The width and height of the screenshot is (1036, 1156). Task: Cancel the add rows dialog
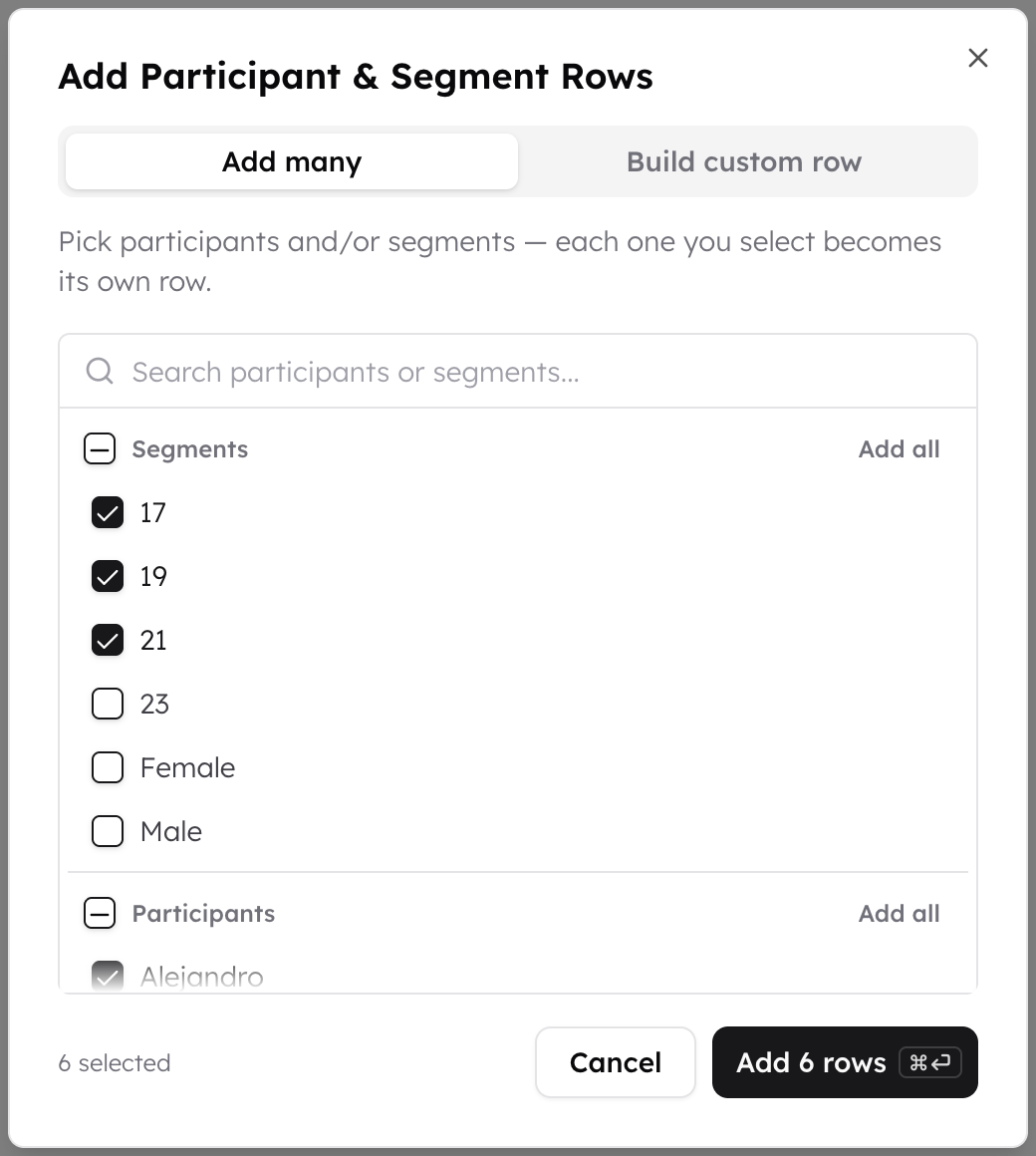[616, 1062]
